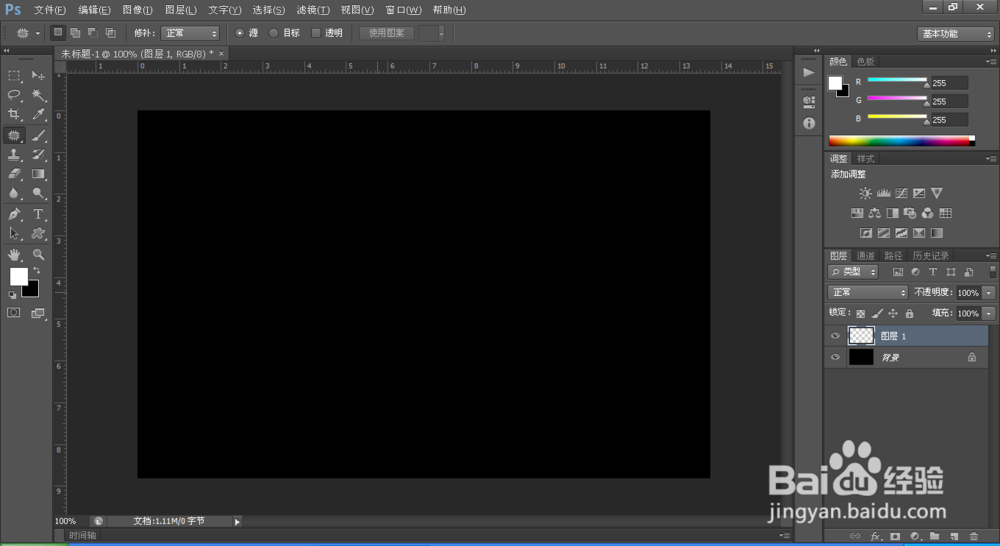1000x546 pixels.
Task: Open the tool preset picker arrow
Action: pyautogui.click(x=38, y=33)
